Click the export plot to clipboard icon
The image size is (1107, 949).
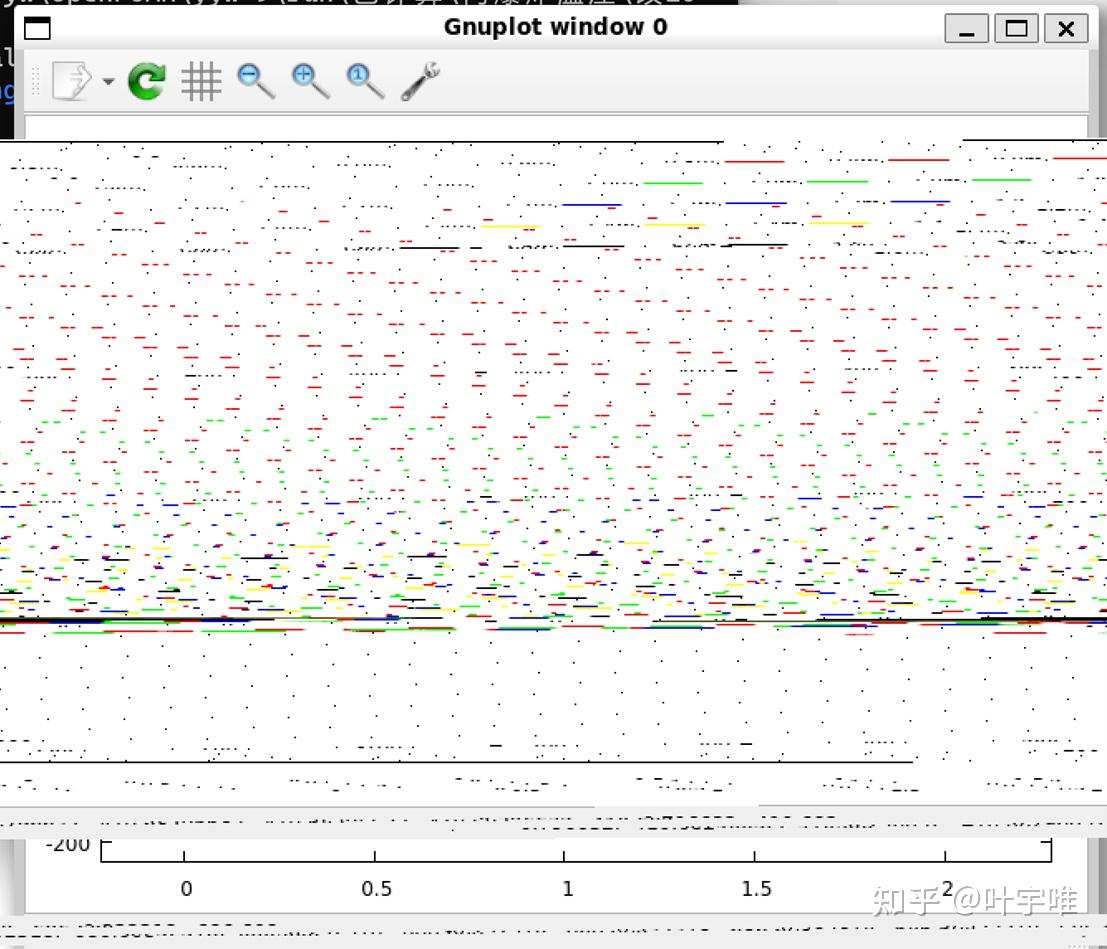tap(72, 81)
